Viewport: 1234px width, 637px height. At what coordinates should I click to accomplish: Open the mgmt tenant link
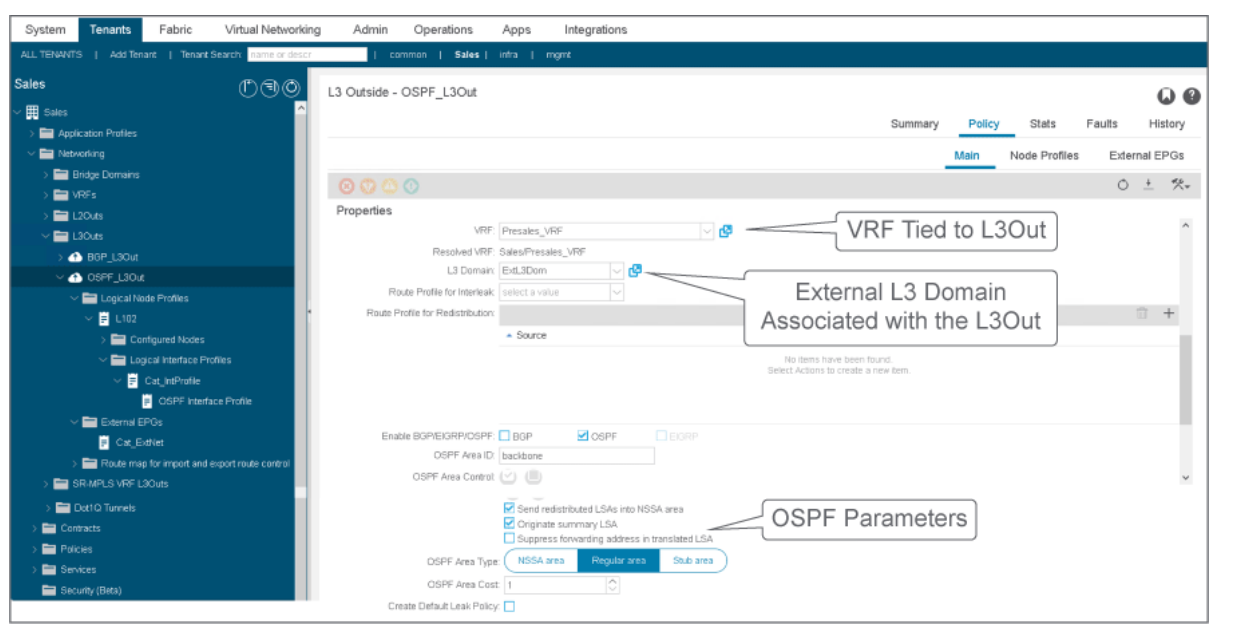(559, 55)
